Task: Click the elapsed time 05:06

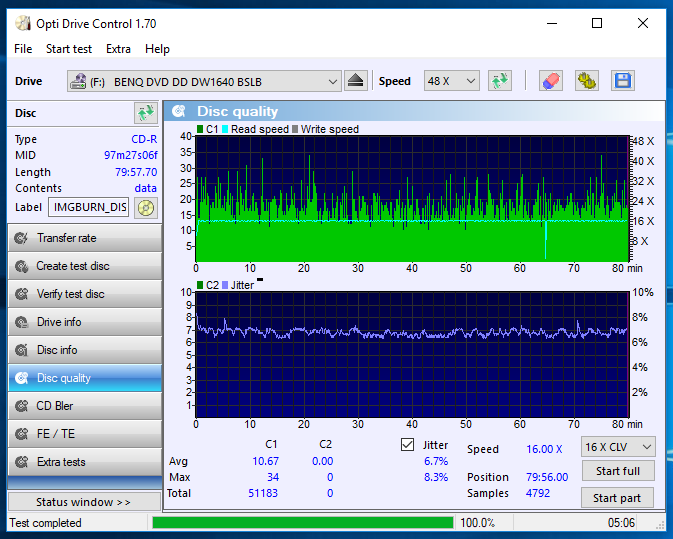Action: (621, 523)
